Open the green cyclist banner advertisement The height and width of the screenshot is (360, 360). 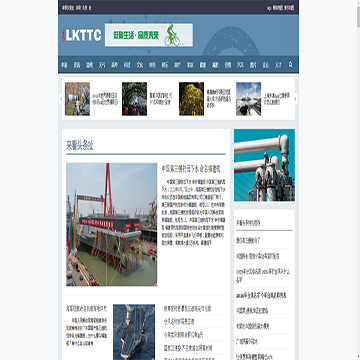coord(149,35)
